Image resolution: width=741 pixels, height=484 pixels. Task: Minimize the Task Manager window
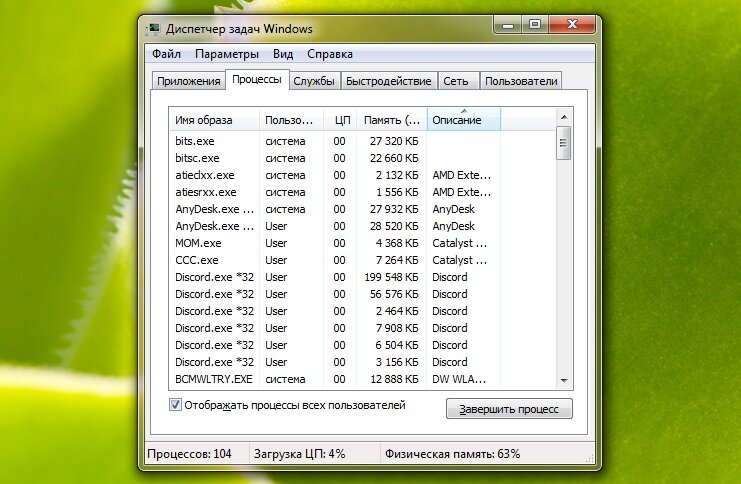pos(508,25)
